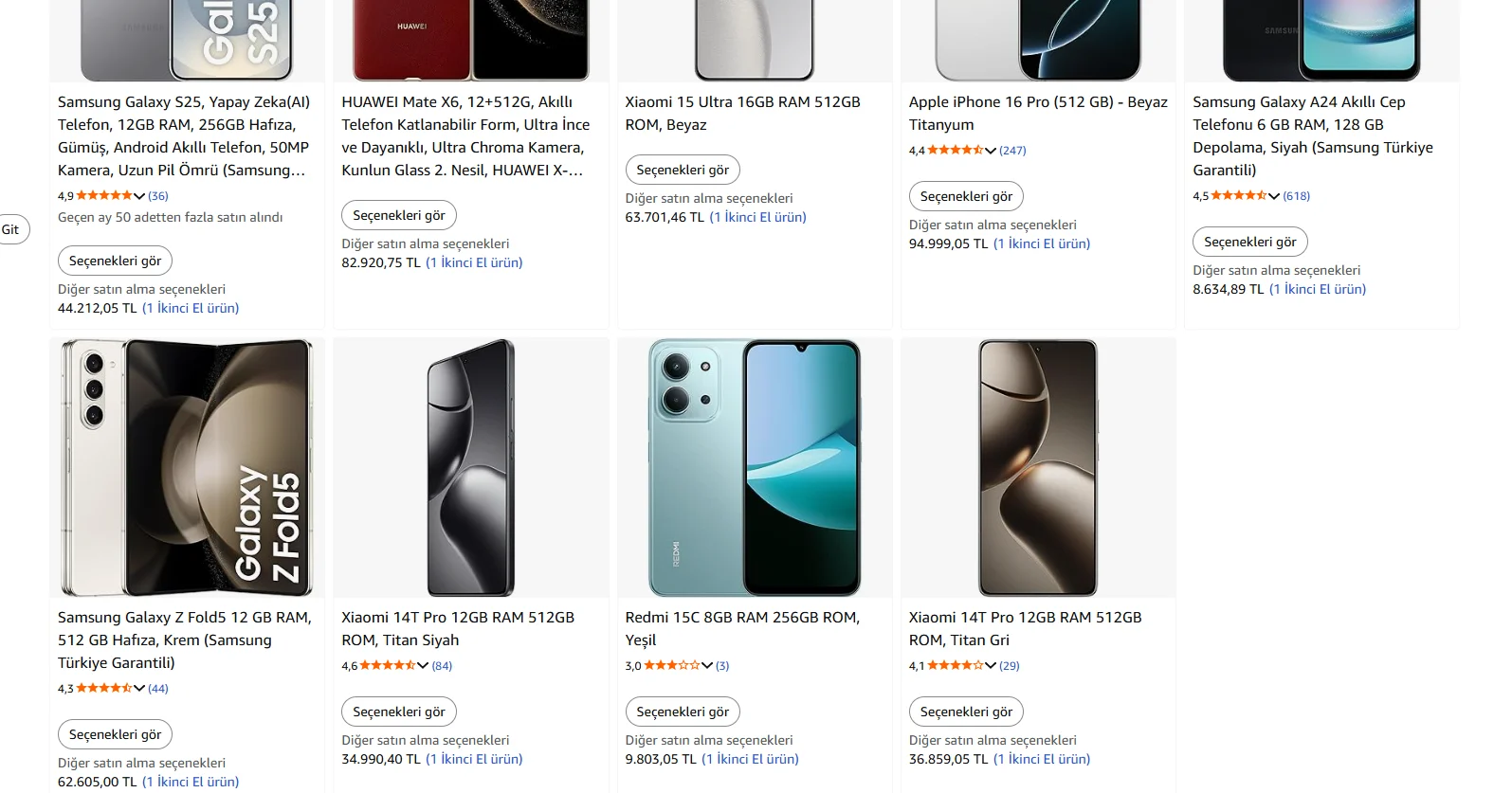Open the Redmi 15C Yeşil product image
This screenshot has height=793, width=1512.
coord(755,468)
